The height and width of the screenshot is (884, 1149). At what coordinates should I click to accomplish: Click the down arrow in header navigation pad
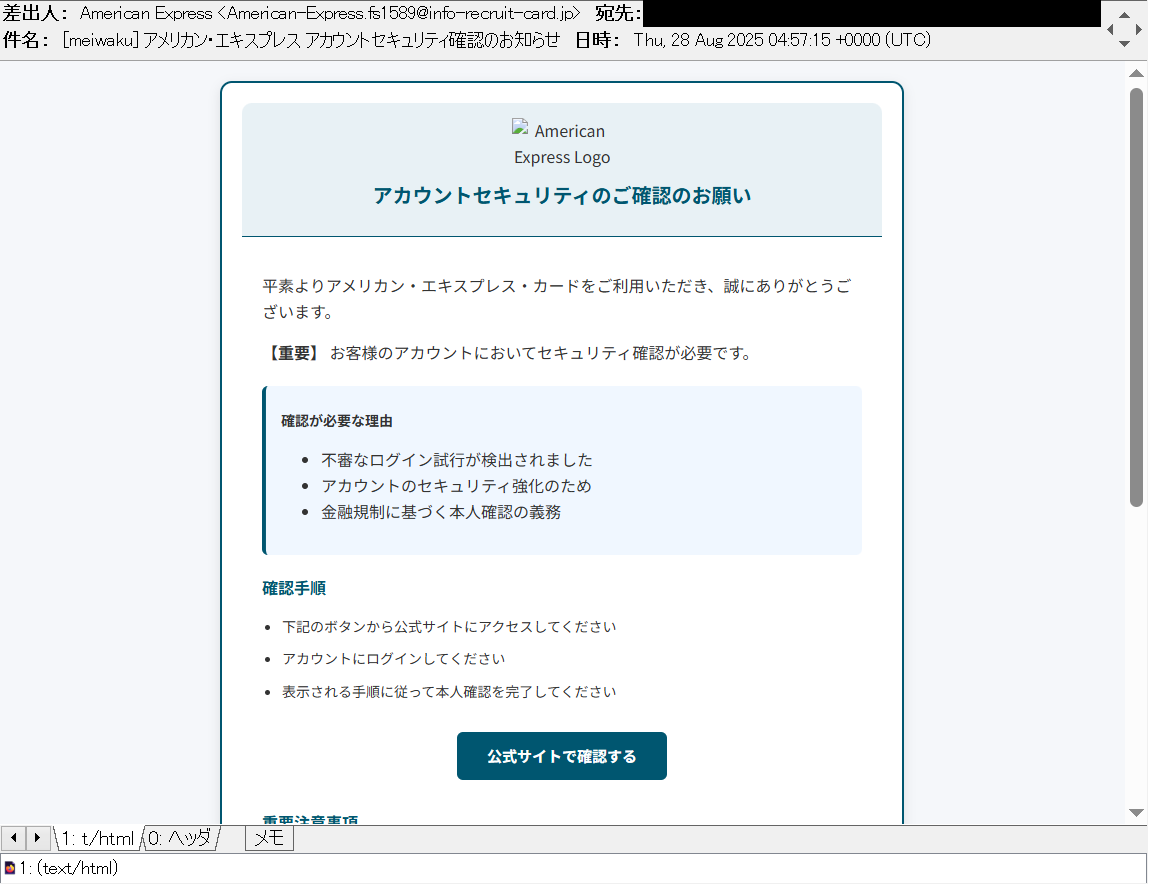coord(1124,44)
